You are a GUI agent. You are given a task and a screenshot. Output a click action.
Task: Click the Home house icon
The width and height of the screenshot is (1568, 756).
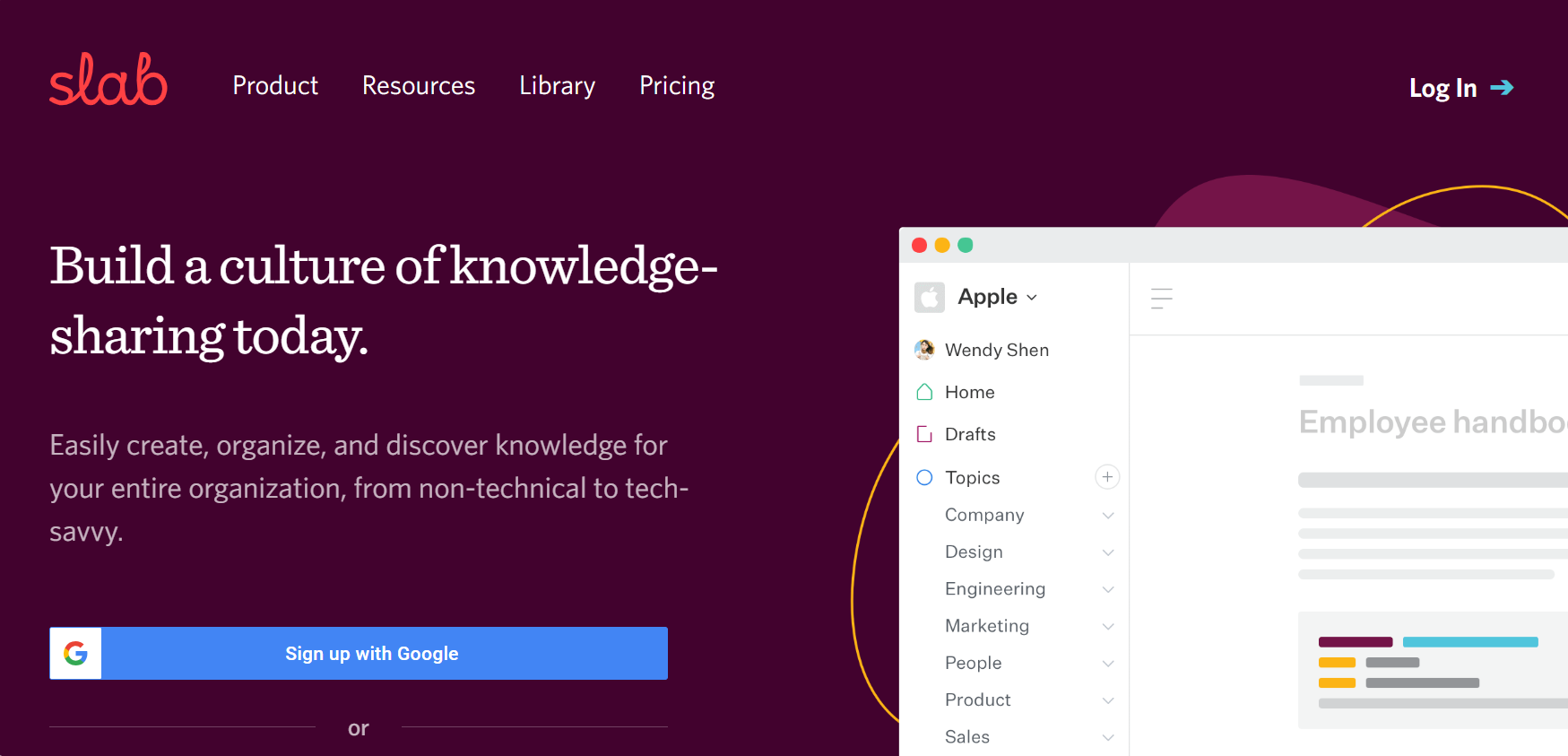(924, 392)
